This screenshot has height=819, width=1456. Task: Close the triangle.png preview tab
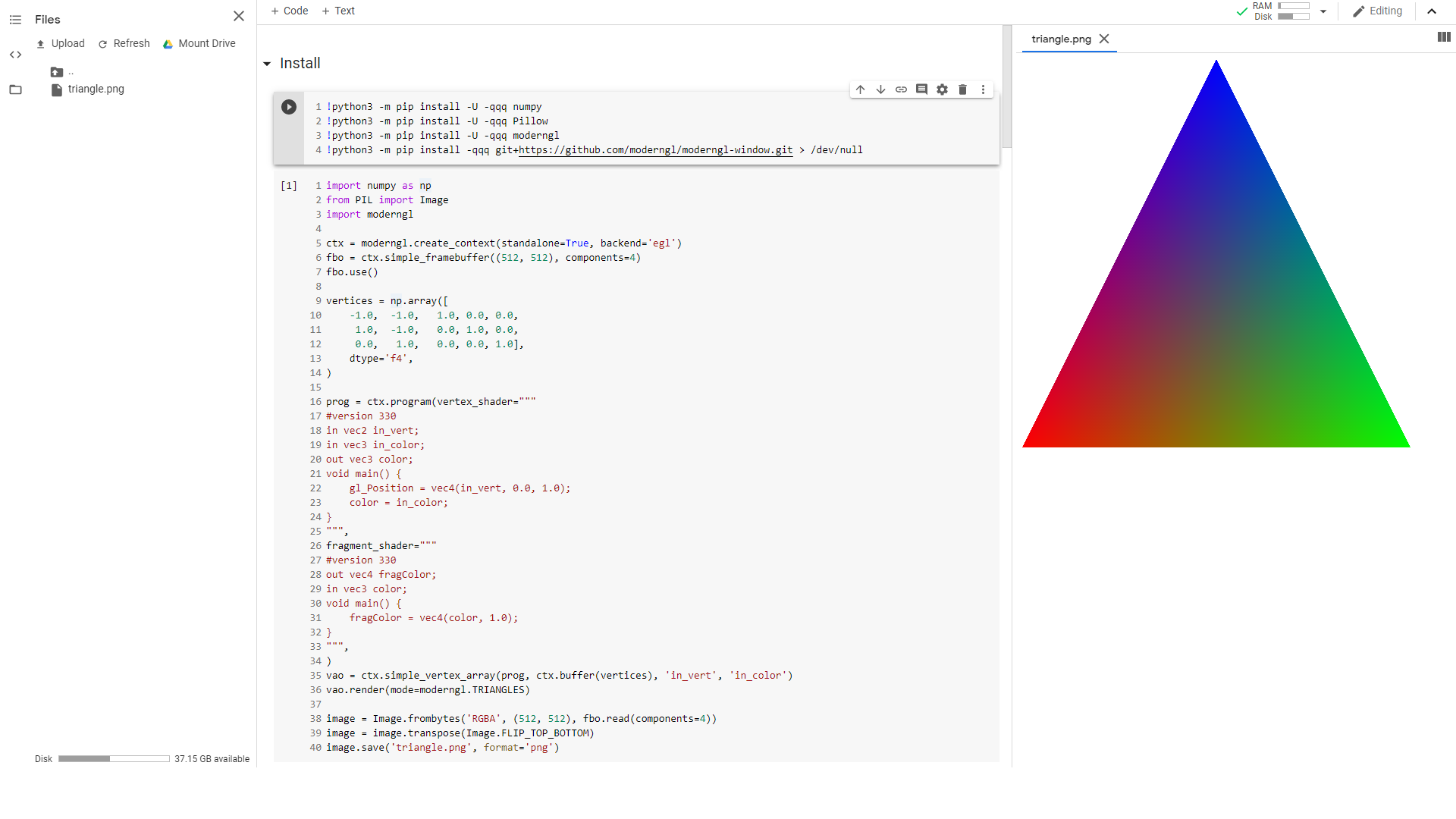(x=1105, y=39)
